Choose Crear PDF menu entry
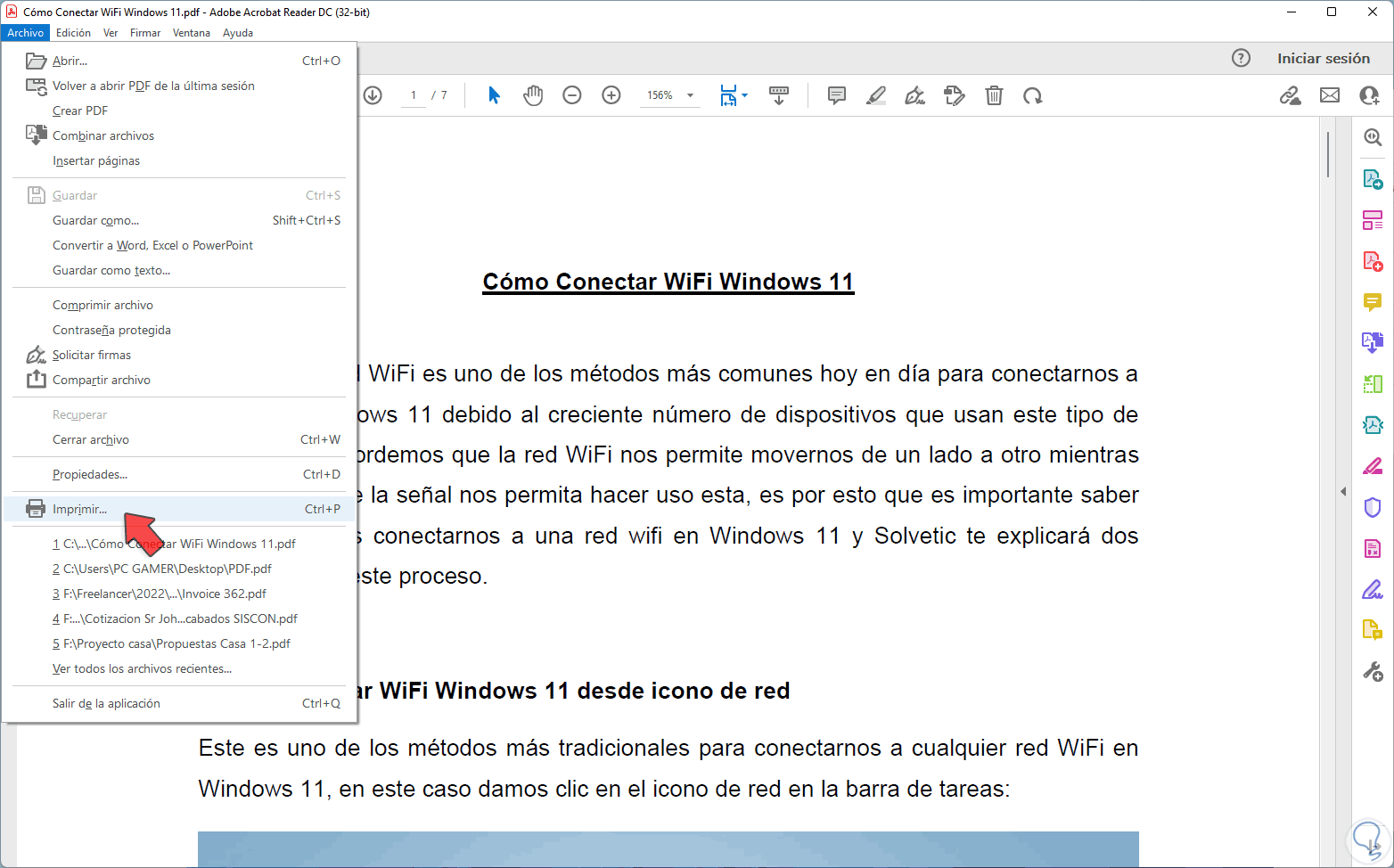Image resolution: width=1394 pixels, height=868 pixels. [179, 111]
